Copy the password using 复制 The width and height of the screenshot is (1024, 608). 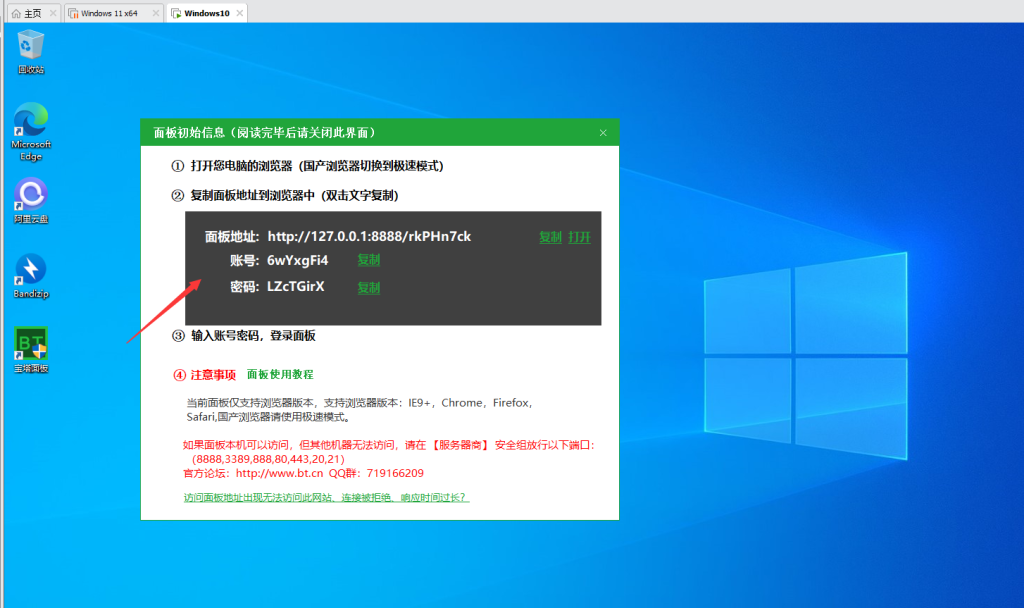point(369,287)
